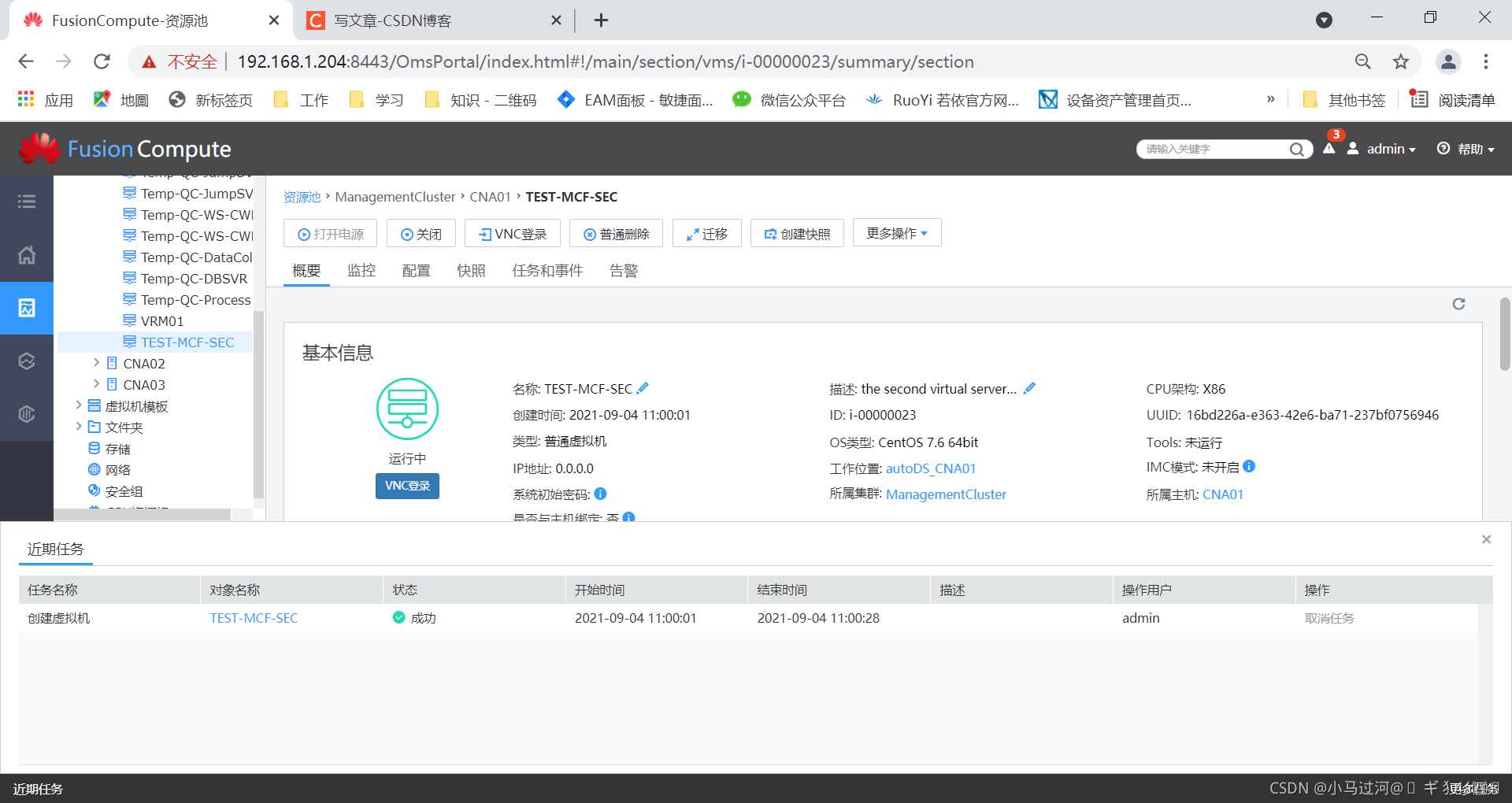Click the bottom hexagon icon in sidebar
This screenshot has width=1512, height=803.
coord(27,414)
